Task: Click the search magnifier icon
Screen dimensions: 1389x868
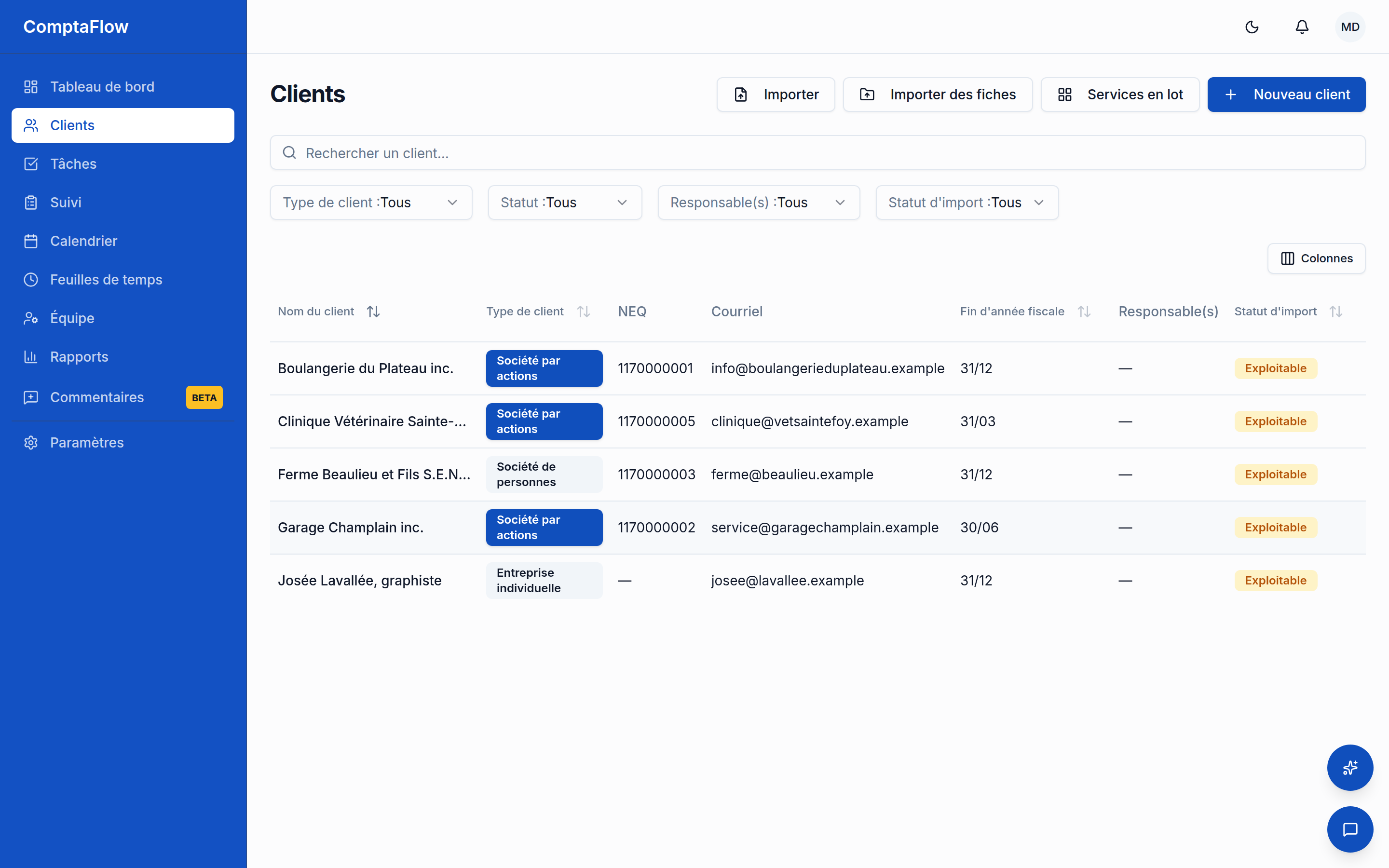Action: coord(289,153)
